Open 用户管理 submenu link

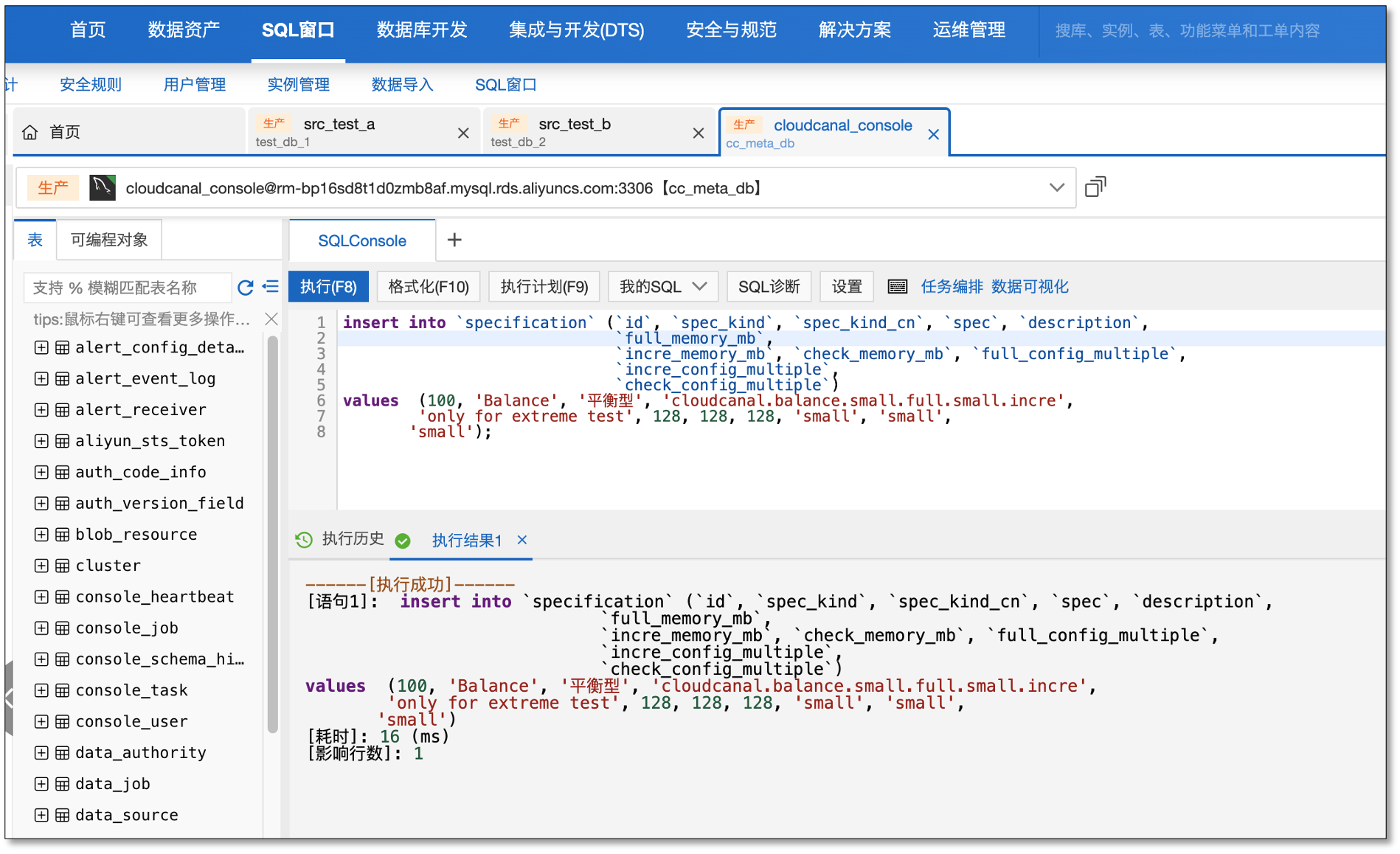tap(195, 85)
